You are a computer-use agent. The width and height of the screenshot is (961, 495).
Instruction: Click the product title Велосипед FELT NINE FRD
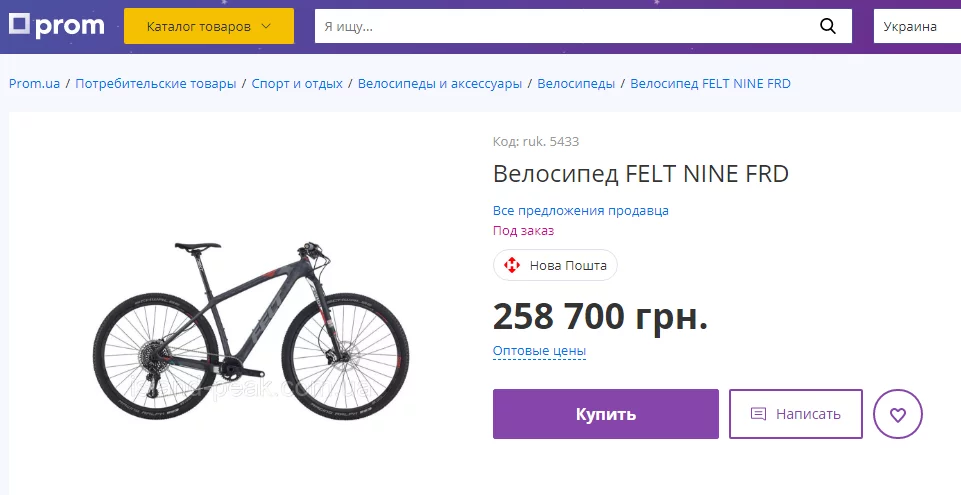(x=640, y=174)
